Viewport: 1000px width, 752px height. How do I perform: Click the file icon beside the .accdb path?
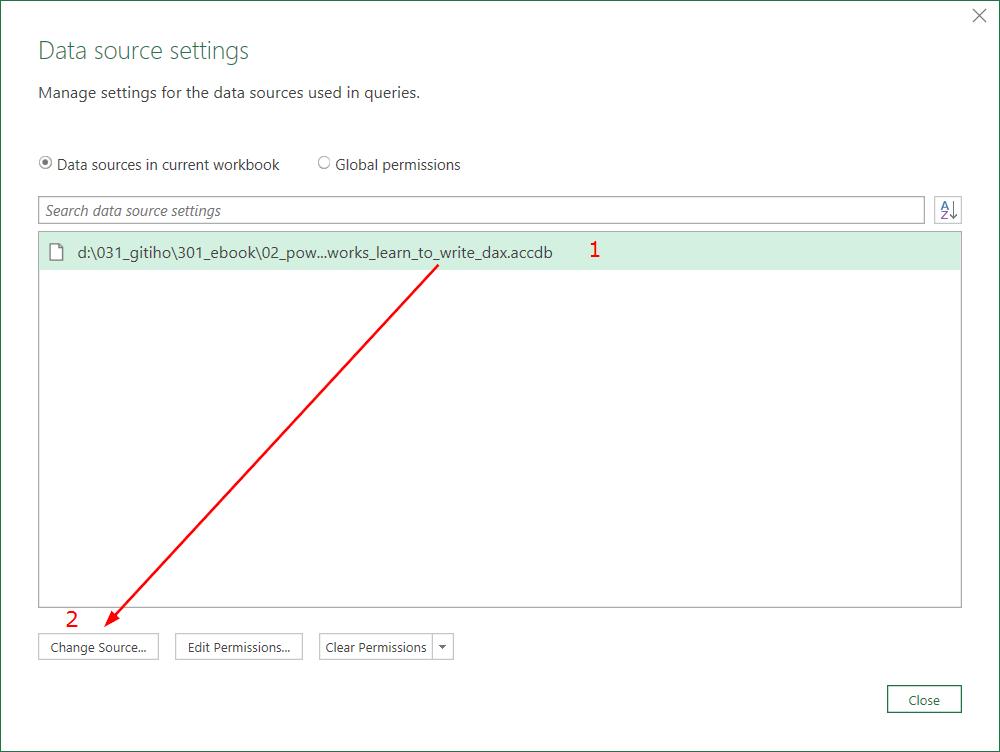point(57,253)
